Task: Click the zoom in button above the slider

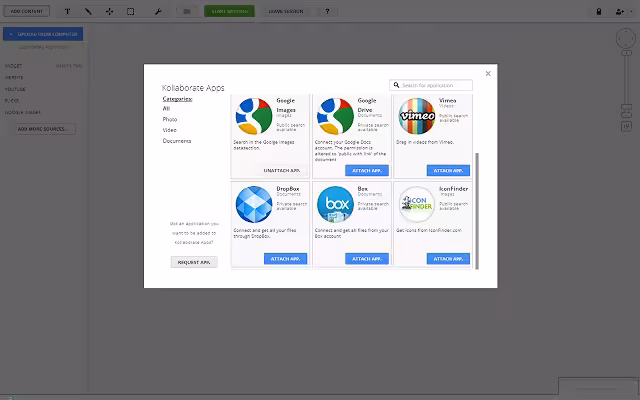Action: [x=627, y=53]
